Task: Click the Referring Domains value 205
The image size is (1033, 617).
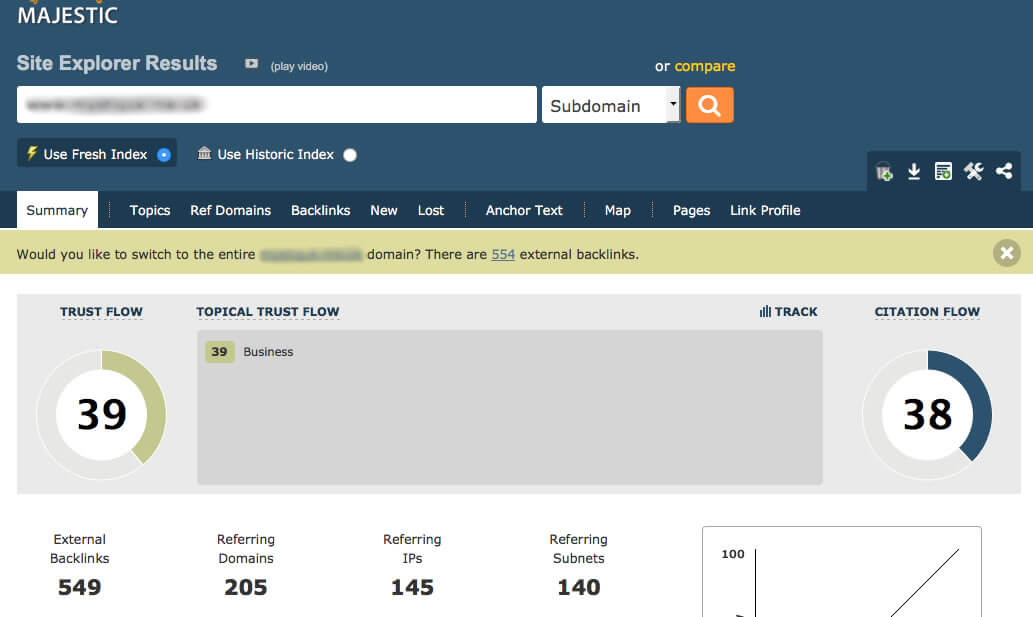Action: tap(246, 587)
